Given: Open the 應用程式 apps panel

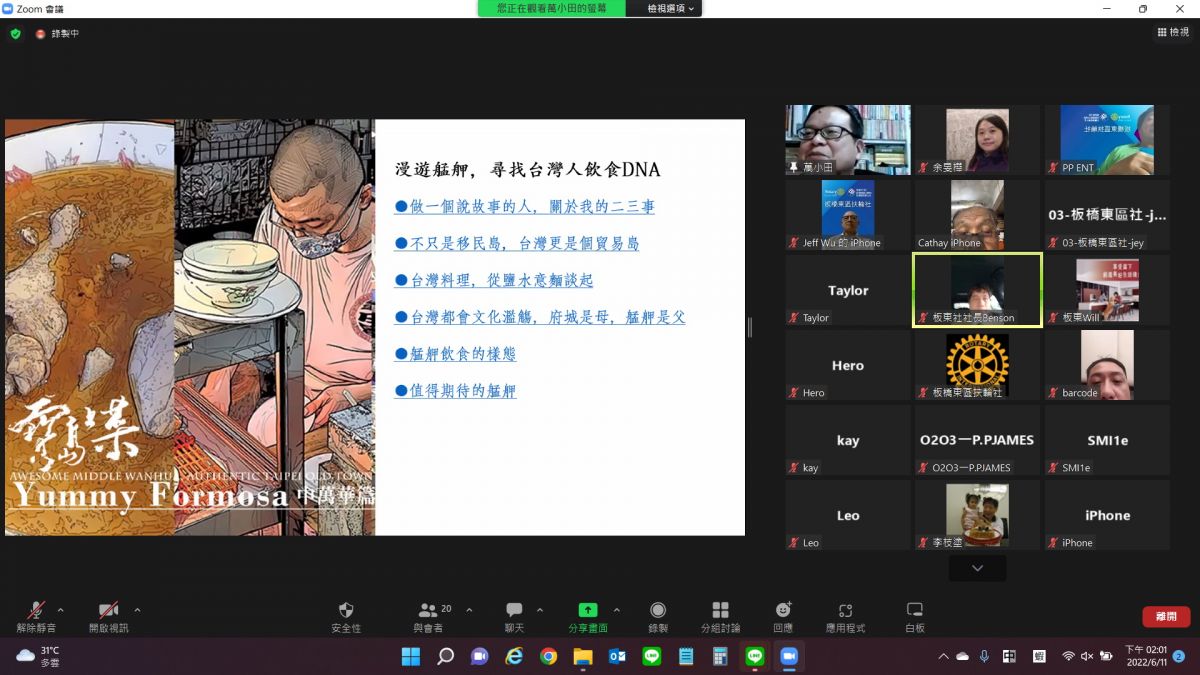Looking at the screenshot, I should click(845, 617).
